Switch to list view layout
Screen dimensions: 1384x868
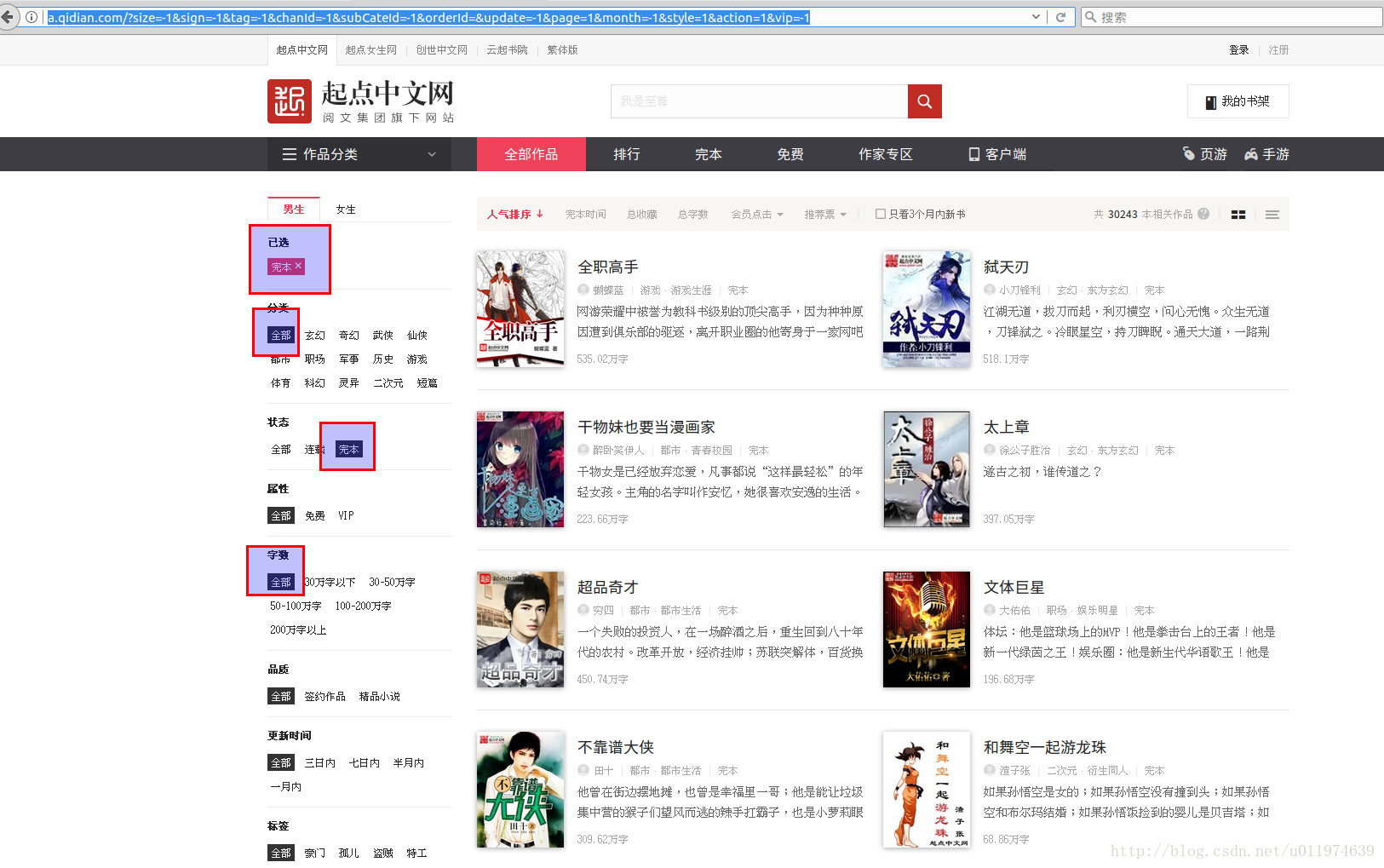(1272, 215)
